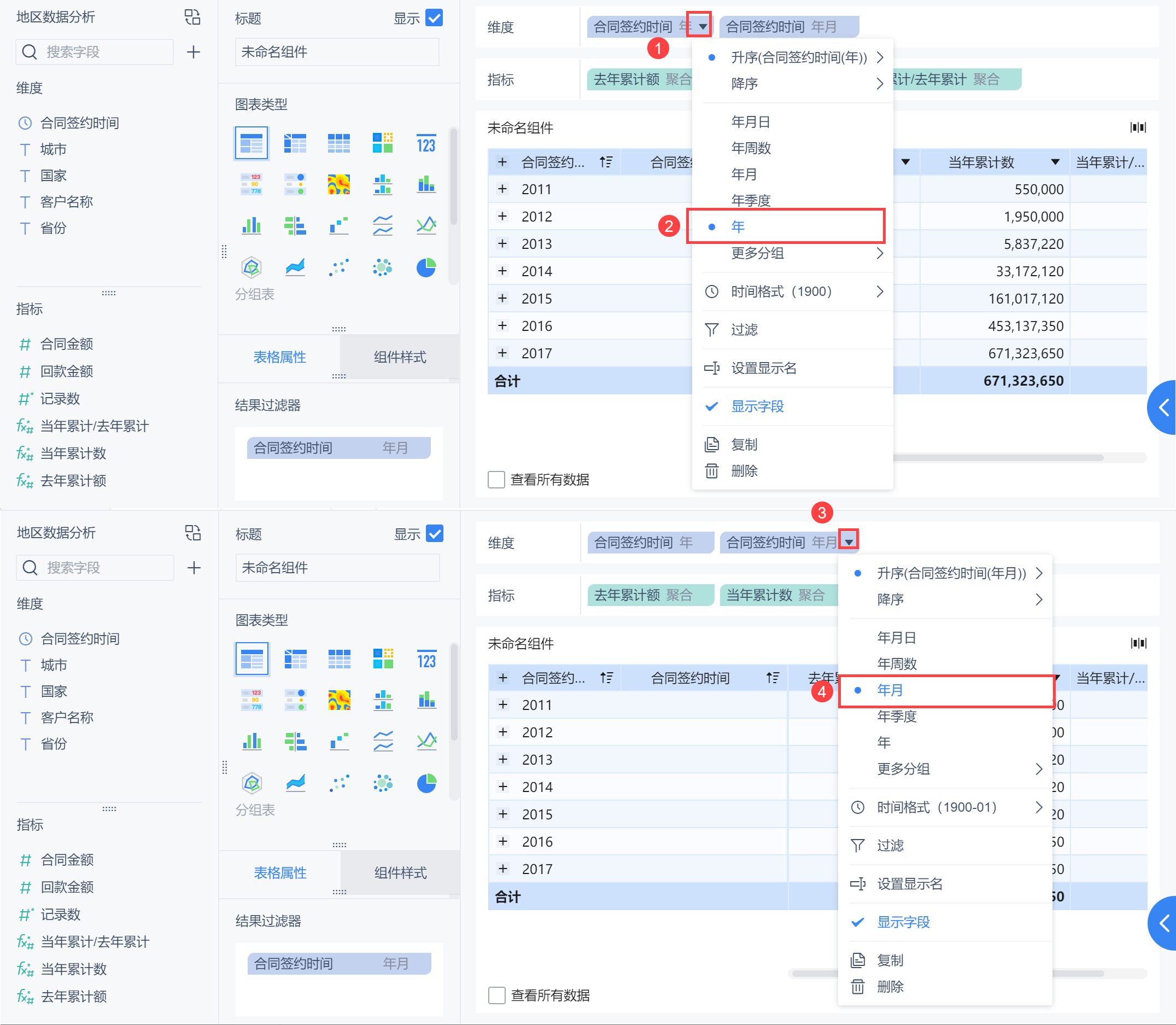Check the lower 查看所有数据 checkbox
Image resolution: width=1176 pixels, height=1025 pixels.
click(496, 995)
